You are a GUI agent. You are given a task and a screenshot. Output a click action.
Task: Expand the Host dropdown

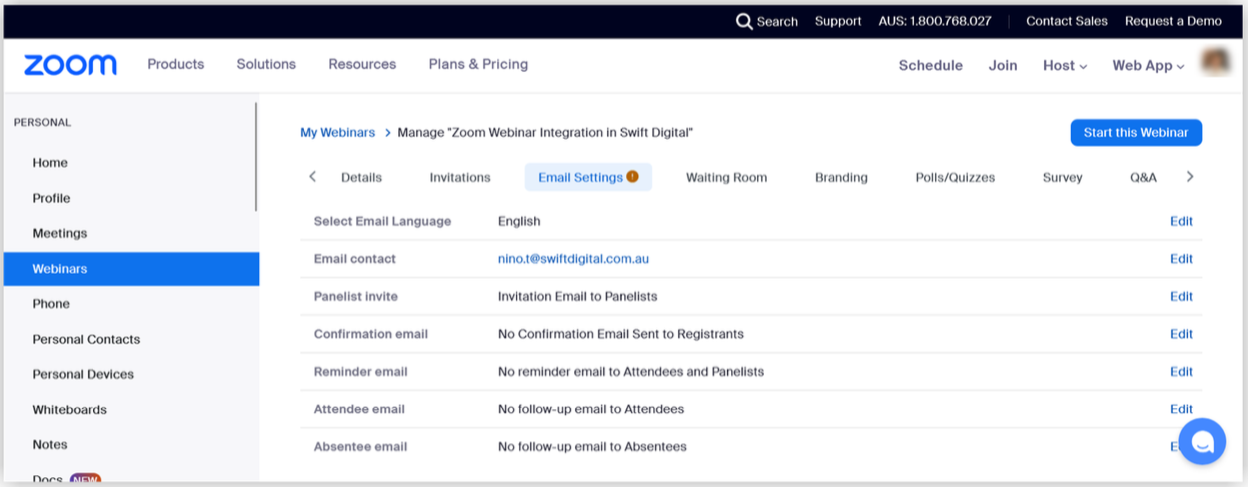click(x=1065, y=65)
